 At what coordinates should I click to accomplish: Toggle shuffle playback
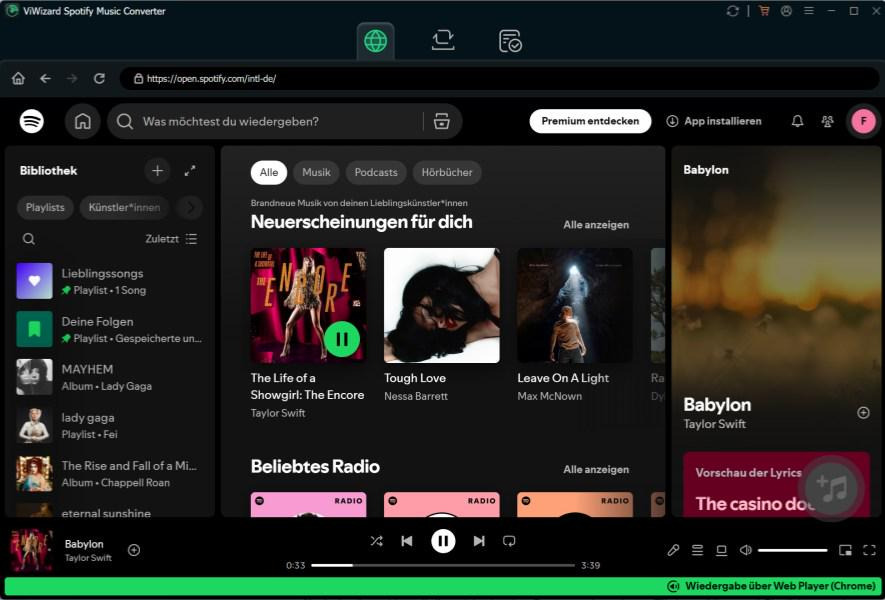(x=376, y=541)
